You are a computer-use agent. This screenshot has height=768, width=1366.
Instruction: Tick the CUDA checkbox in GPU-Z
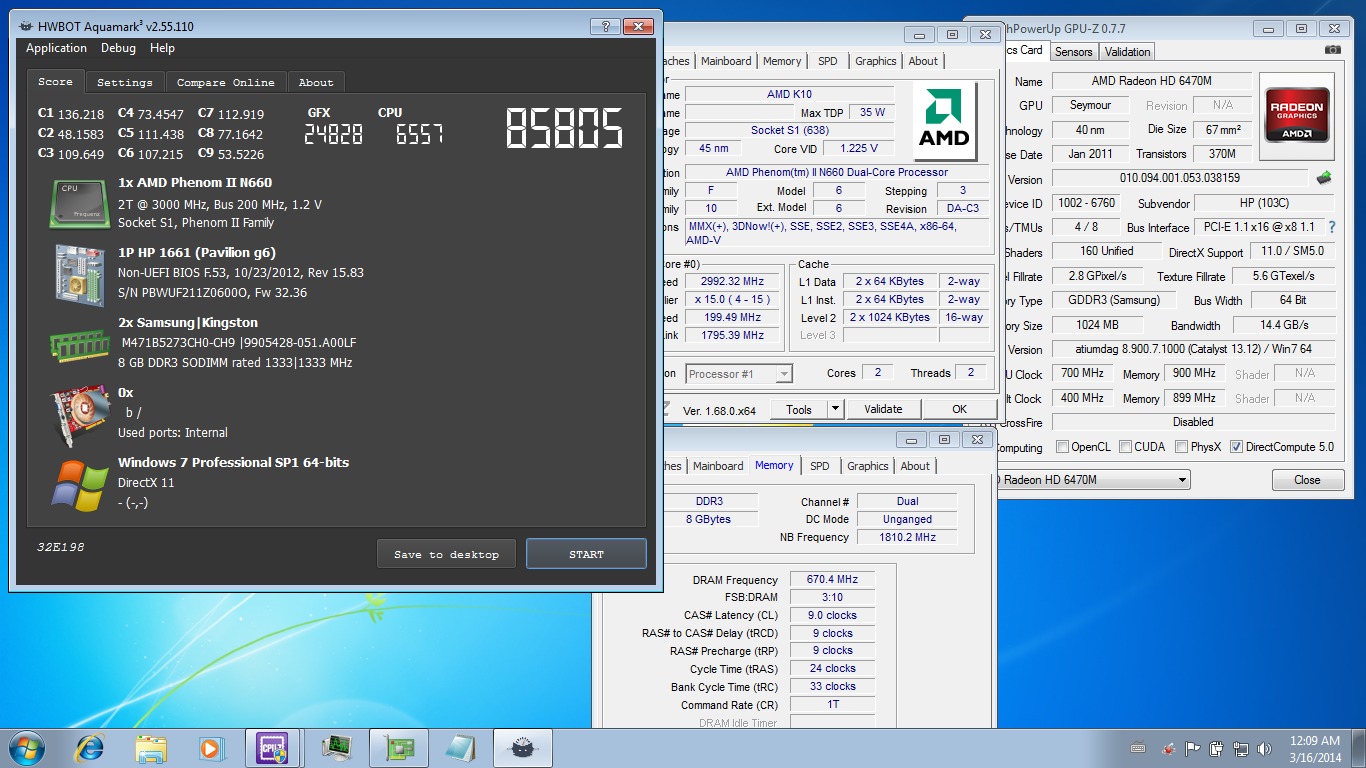click(x=1126, y=447)
